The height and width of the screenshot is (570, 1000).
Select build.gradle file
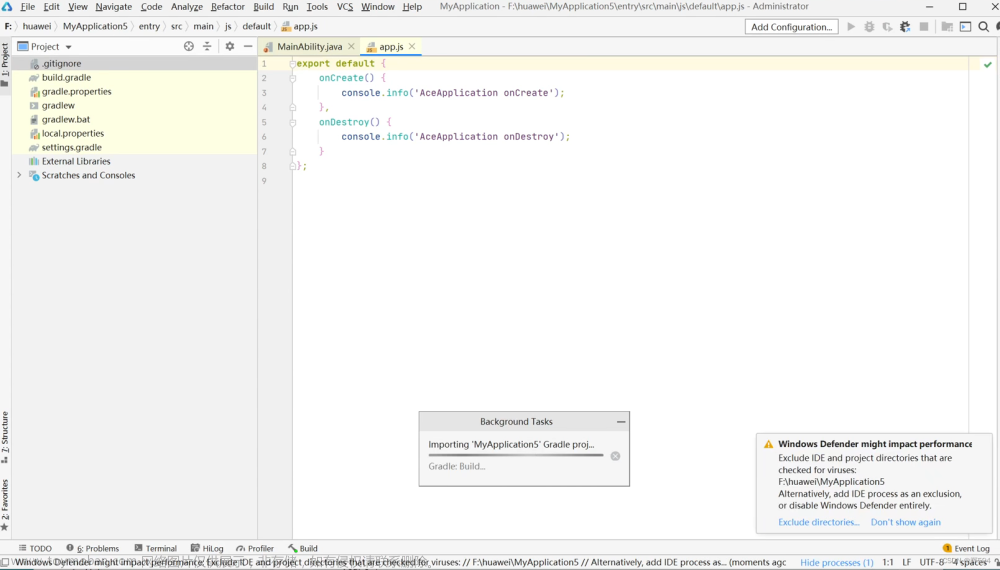point(135,78)
